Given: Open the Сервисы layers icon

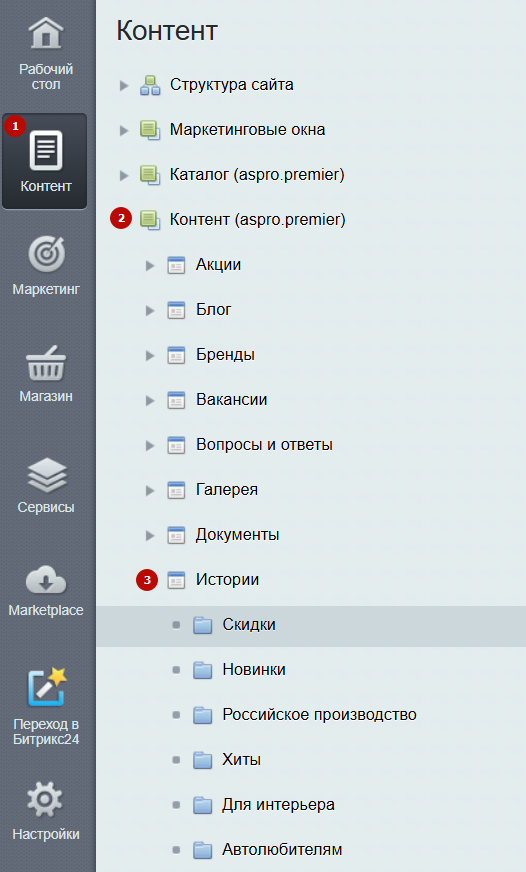Looking at the screenshot, I should coord(47,476).
